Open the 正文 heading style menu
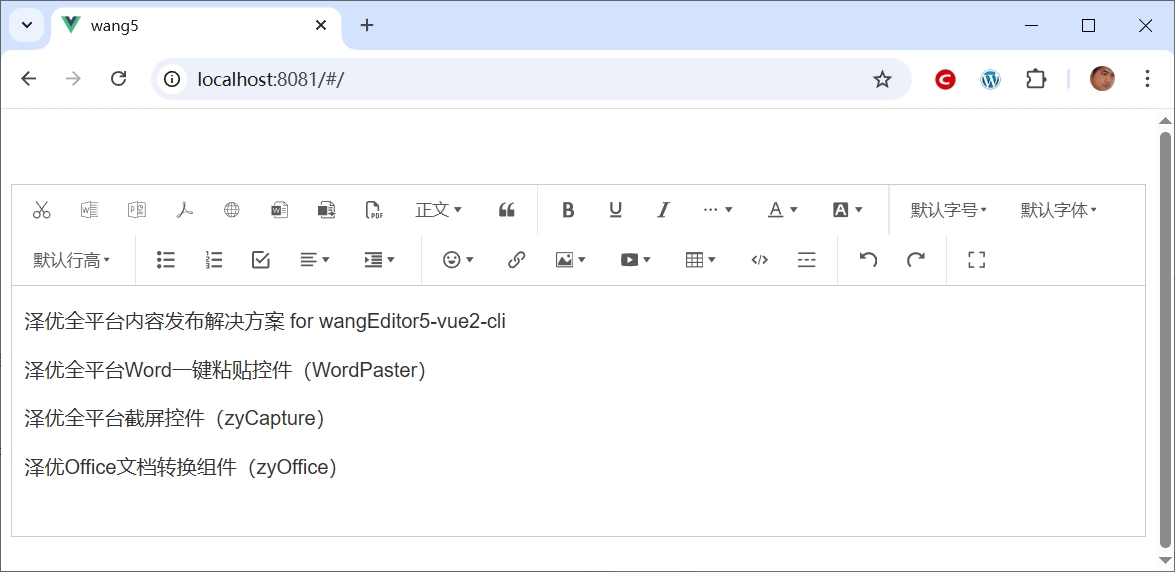 pyautogui.click(x=438, y=210)
